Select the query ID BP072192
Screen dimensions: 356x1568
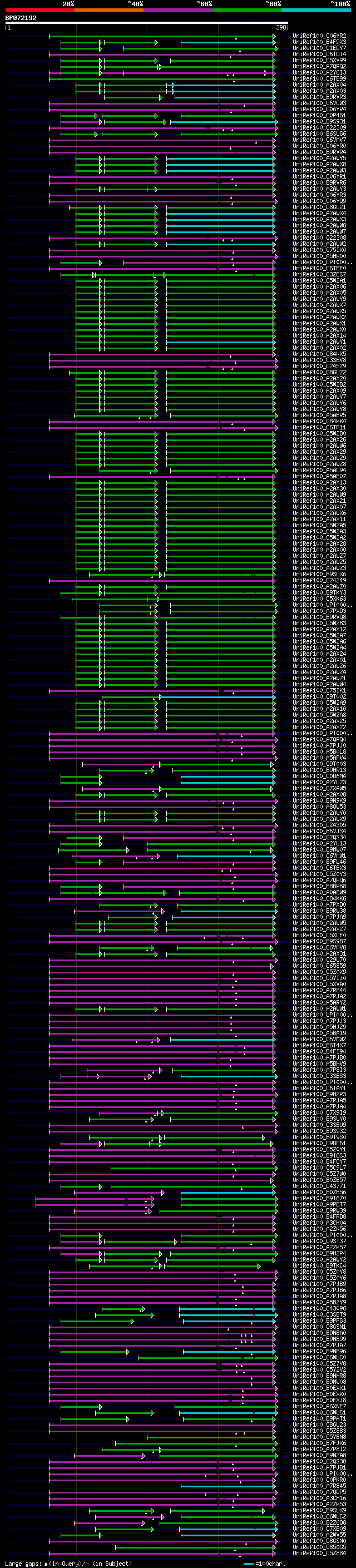pyautogui.click(x=21, y=18)
